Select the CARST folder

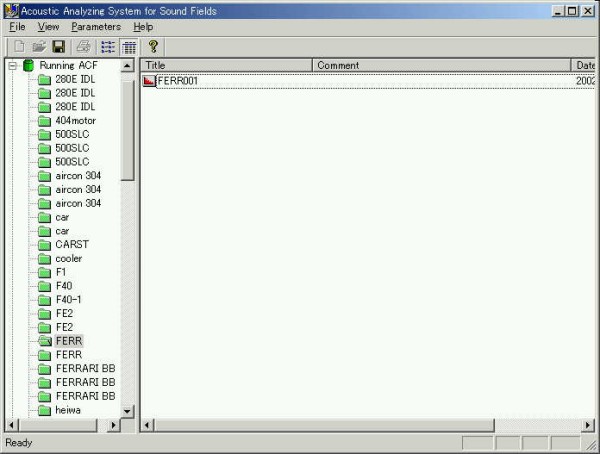click(72, 244)
